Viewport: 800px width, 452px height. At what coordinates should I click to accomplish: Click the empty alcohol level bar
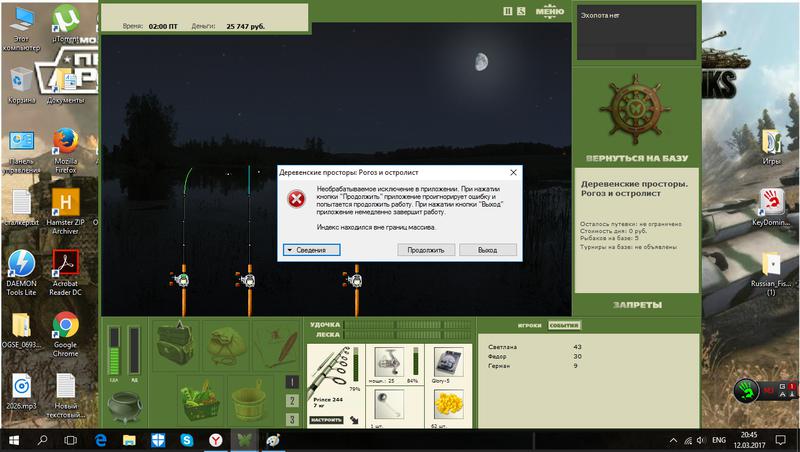pos(134,351)
